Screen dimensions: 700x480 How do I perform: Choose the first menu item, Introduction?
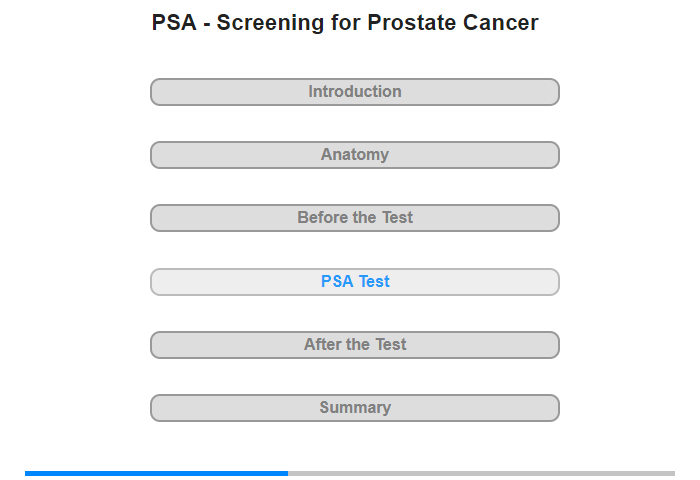[x=355, y=92]
